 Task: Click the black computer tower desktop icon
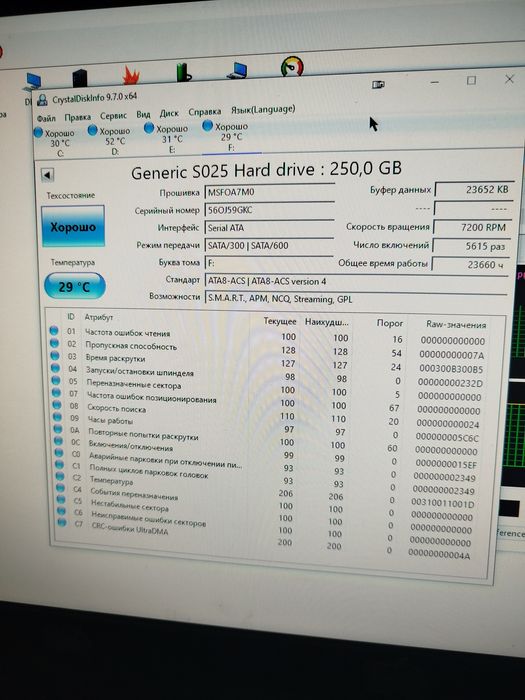(x=80, y=78)
